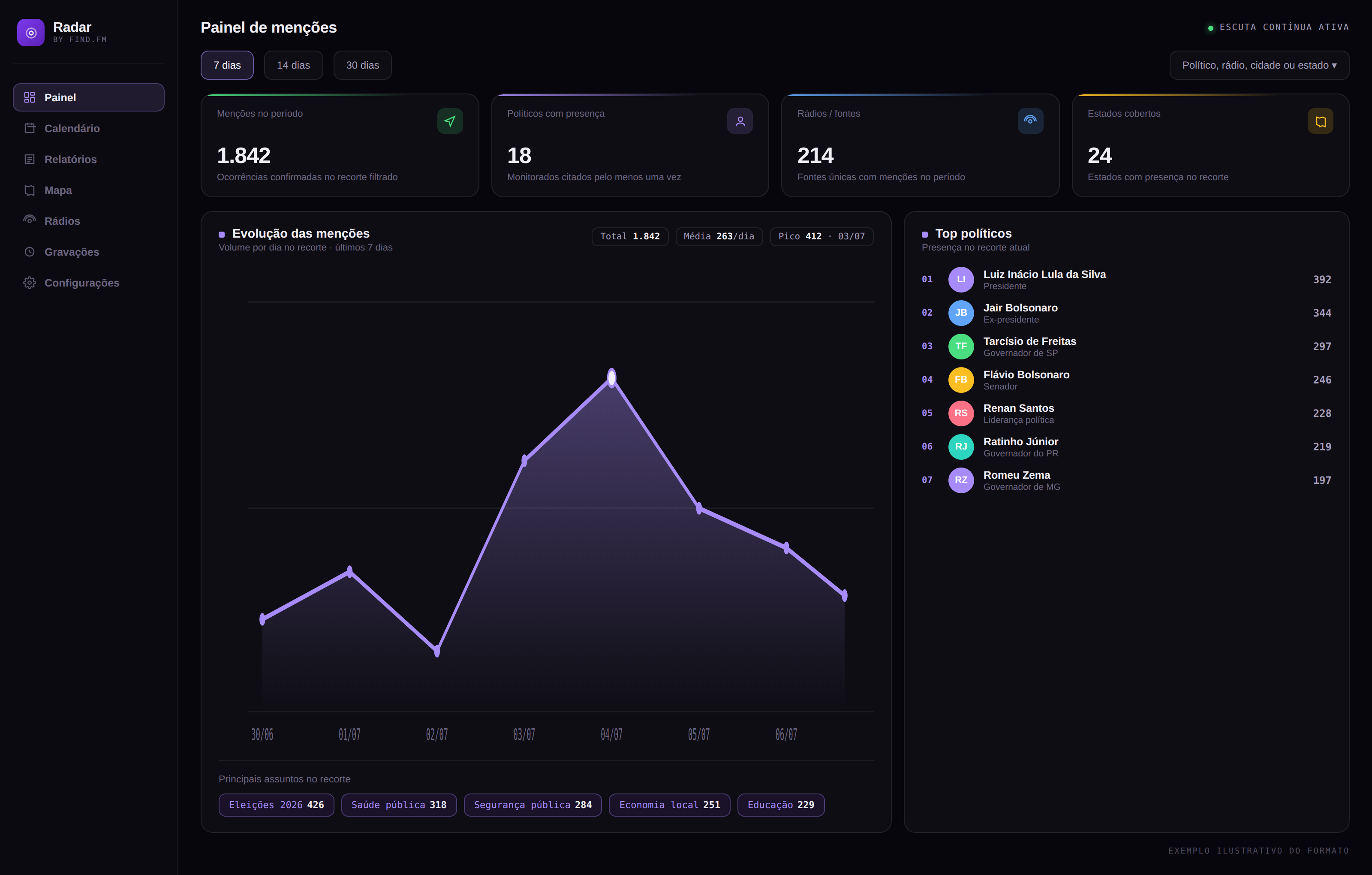This screenshot has height=875, width=1372.
Task: Click the LI avatar for Lula
Action: click(961, 279)
